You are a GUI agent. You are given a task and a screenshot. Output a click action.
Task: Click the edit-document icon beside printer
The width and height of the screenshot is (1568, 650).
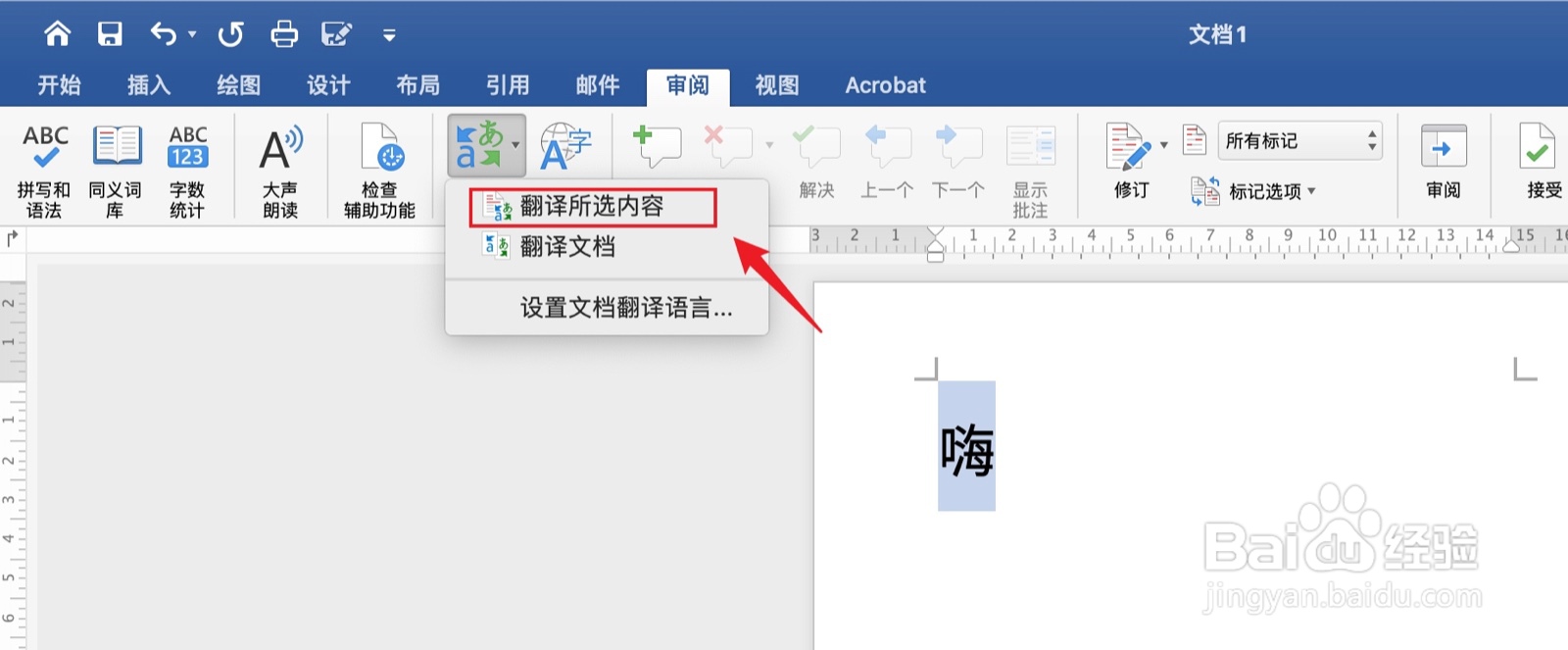pyautogui.click(x=336, y=34)
